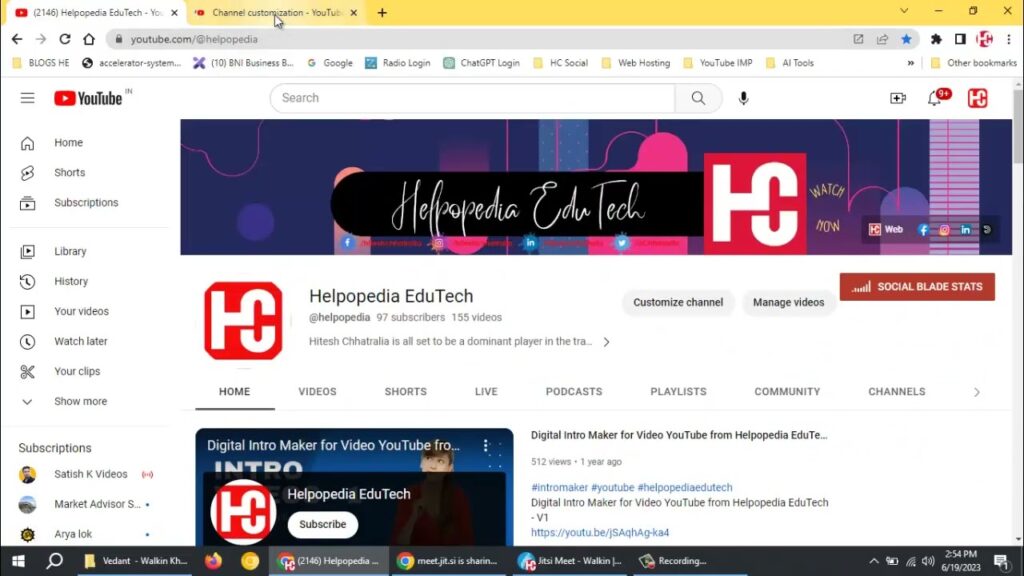The height and width of the screenshot is (576, 1024).
Task: Bookmark this page with star icon
Action: tap(906, 39)
